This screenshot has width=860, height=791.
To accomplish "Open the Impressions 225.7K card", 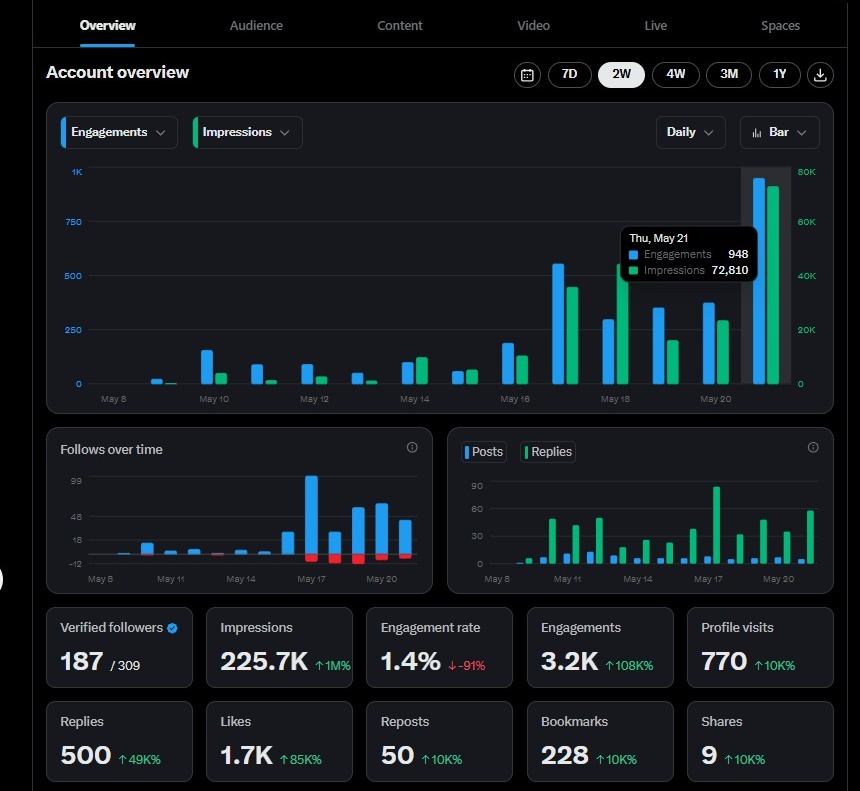I will [x=279, y=647].
